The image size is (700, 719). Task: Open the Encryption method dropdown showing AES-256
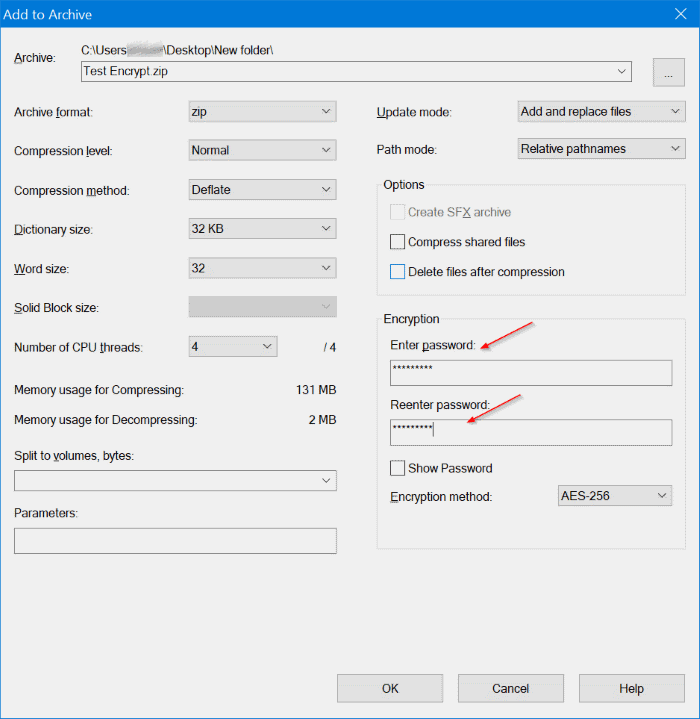615,496
